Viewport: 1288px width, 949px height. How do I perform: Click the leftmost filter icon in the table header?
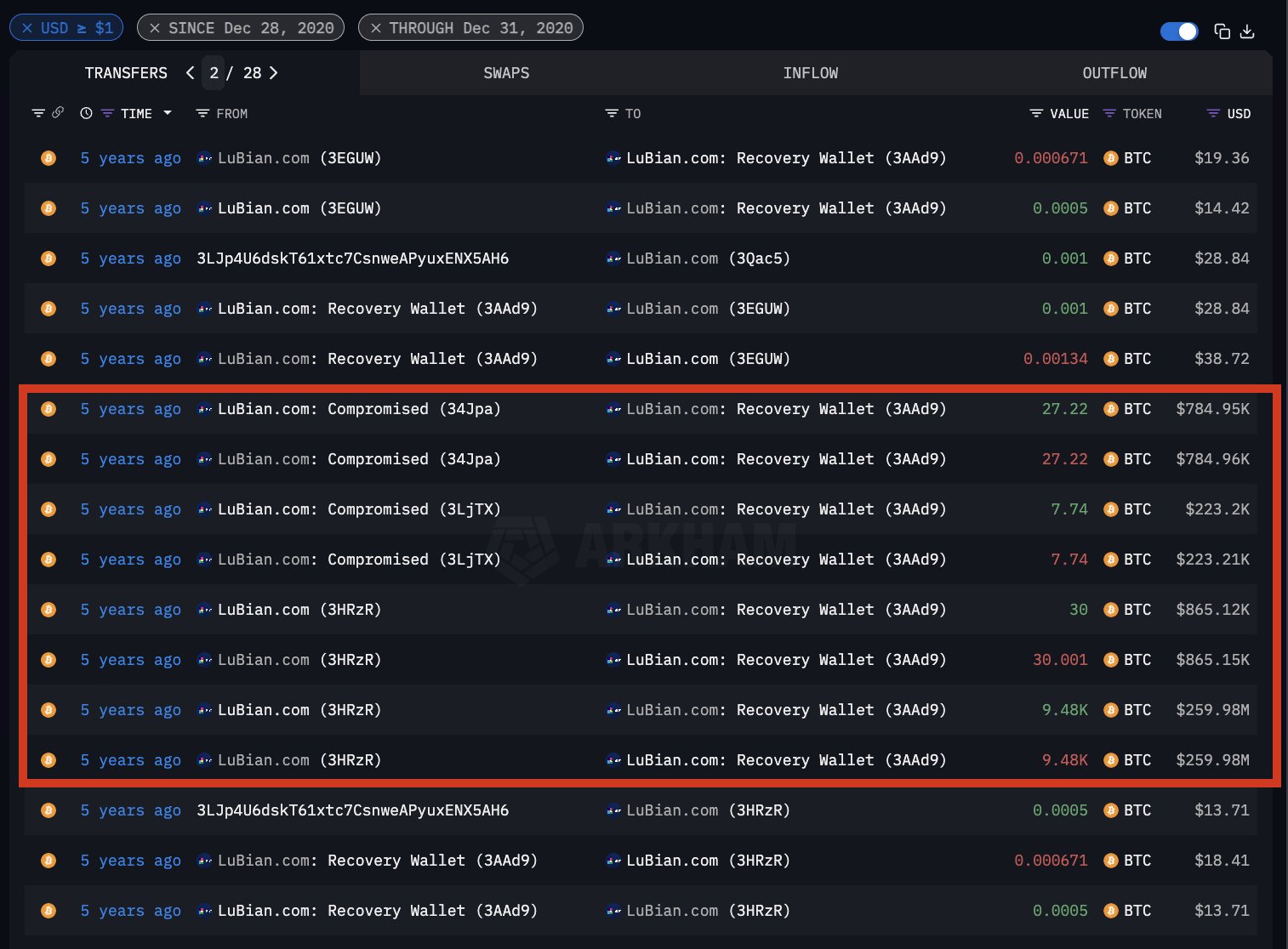point(39,112)
